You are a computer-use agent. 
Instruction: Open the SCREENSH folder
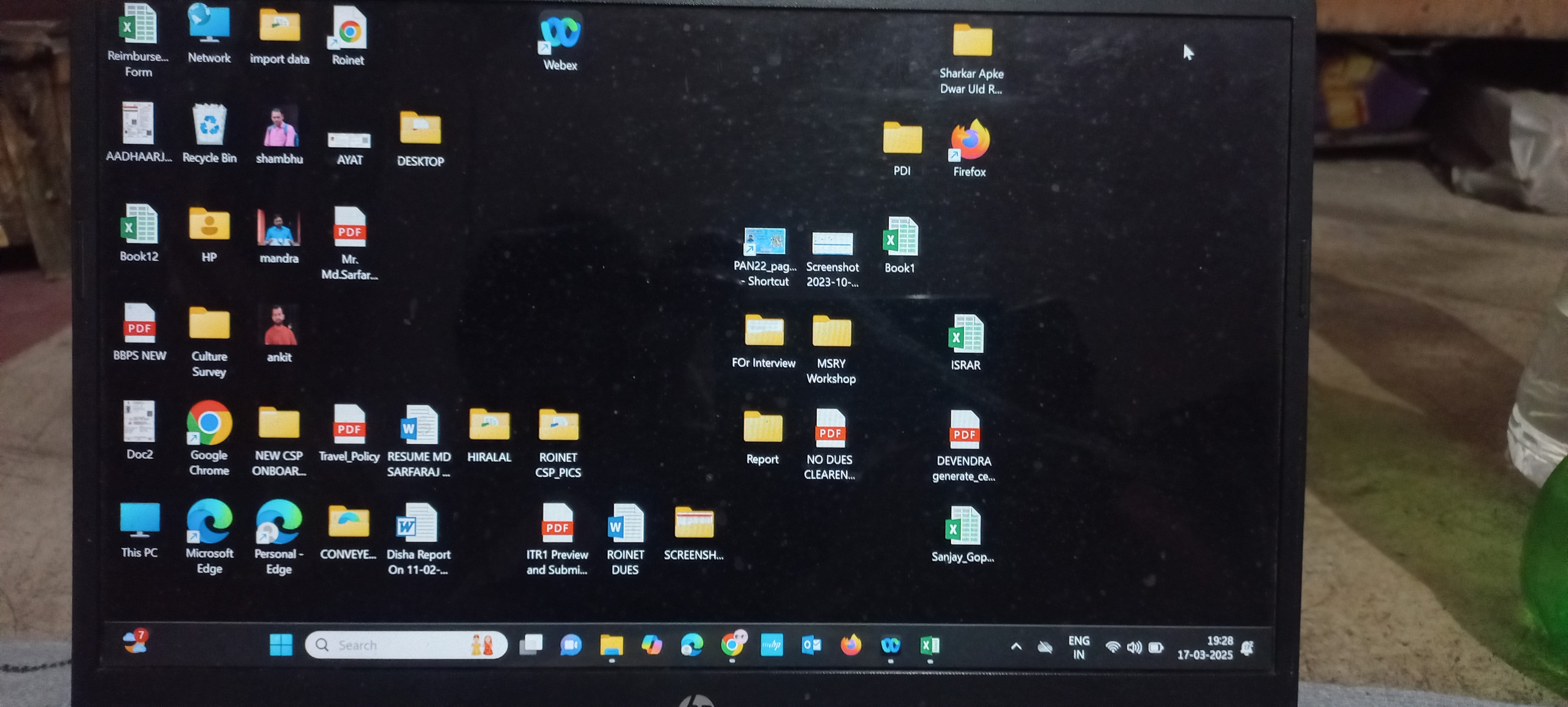click(693, 533)
